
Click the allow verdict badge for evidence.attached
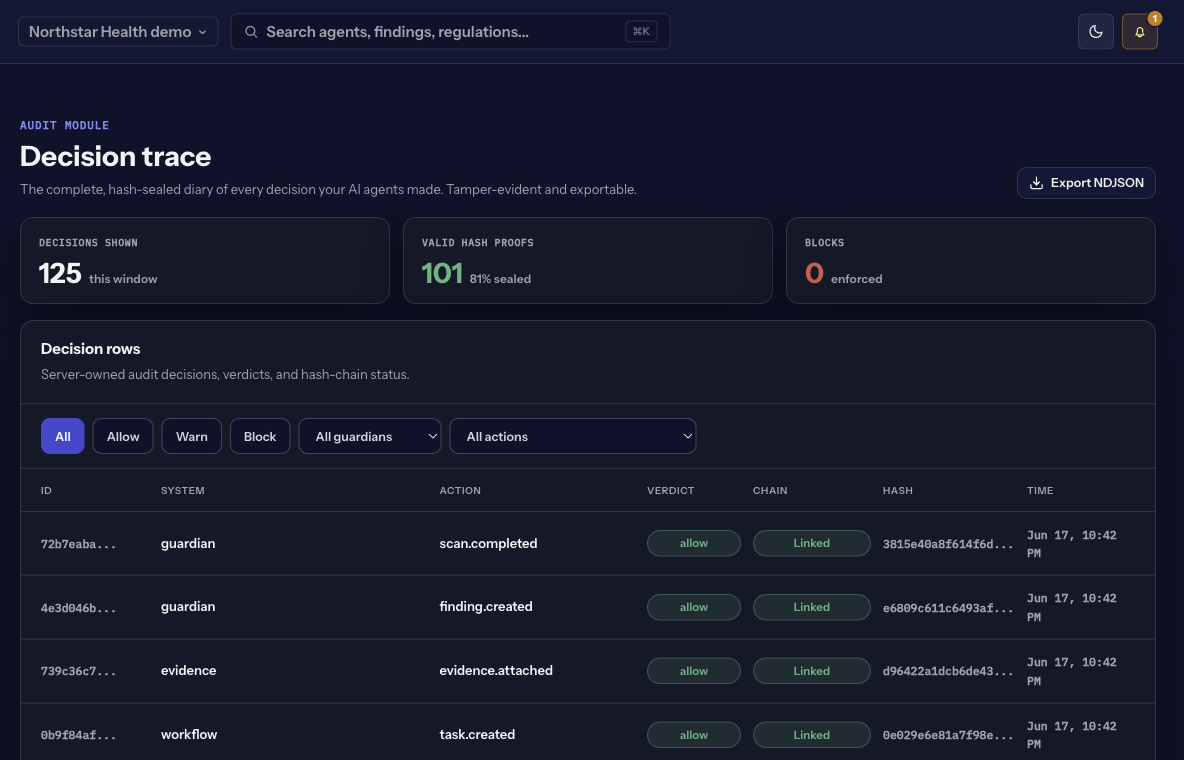[694, 671]
